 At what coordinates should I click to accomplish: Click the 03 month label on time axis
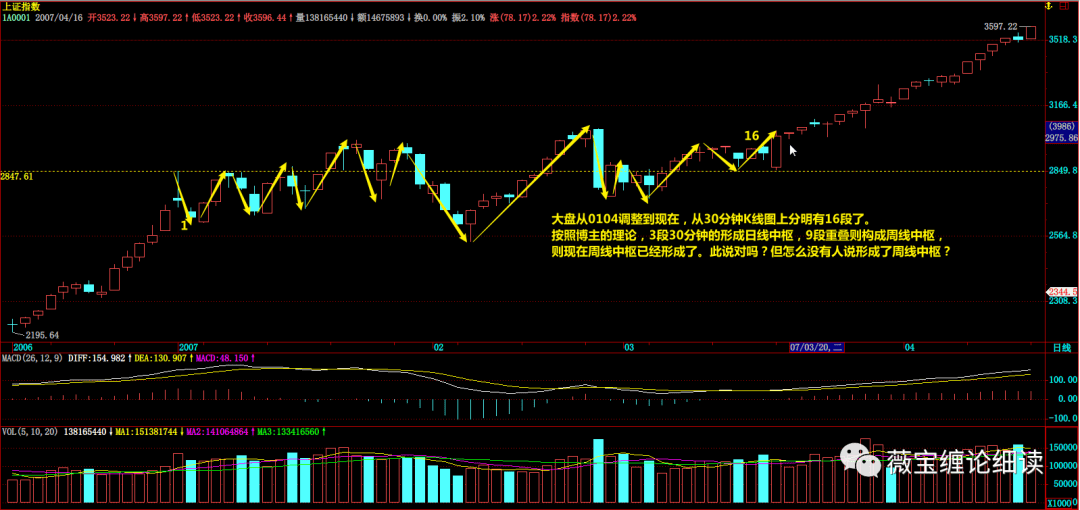(629, 347)
